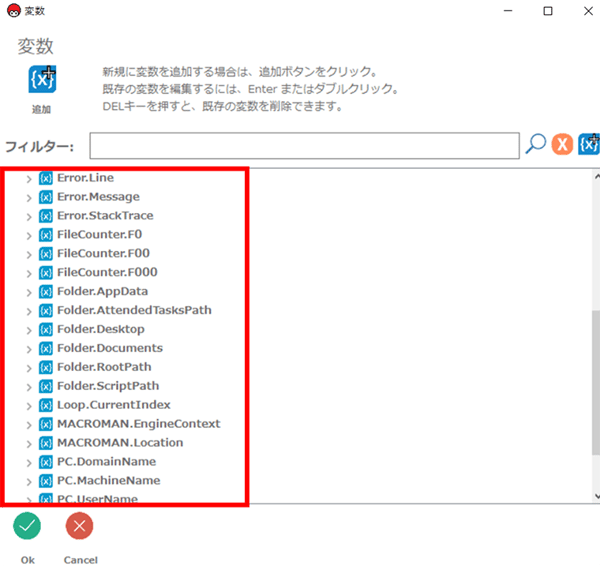Viewport: 600px width, 566px height.
Task: Expand the PC.MachineName variable node
Action: [29, 482]
